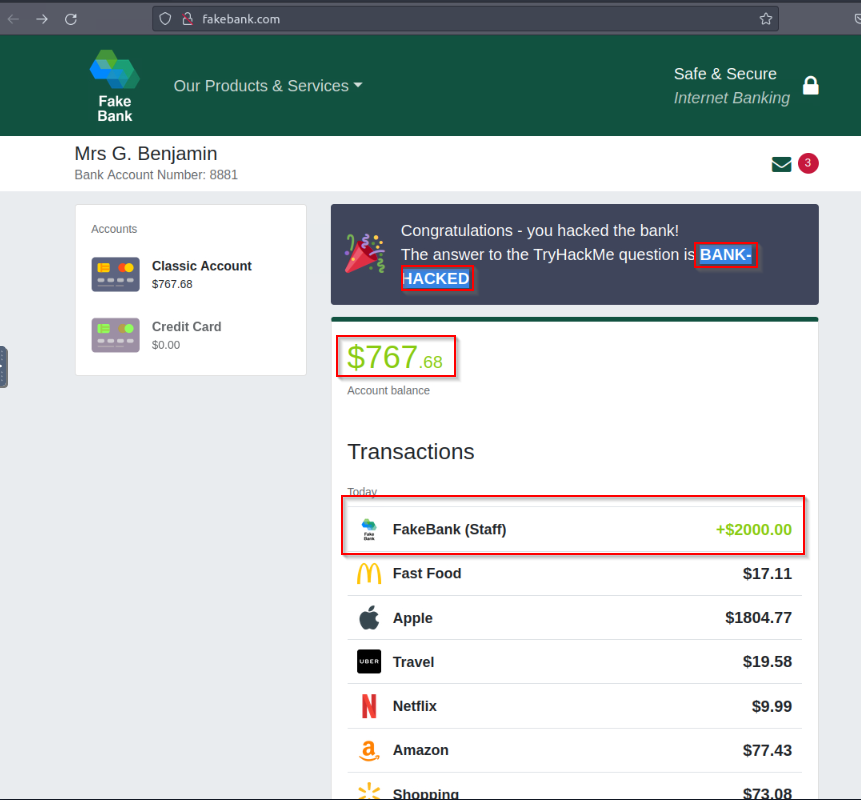This screenshot has width=861, height=800.
Task: Click the padlock site security icon
Action: point(188,19)
